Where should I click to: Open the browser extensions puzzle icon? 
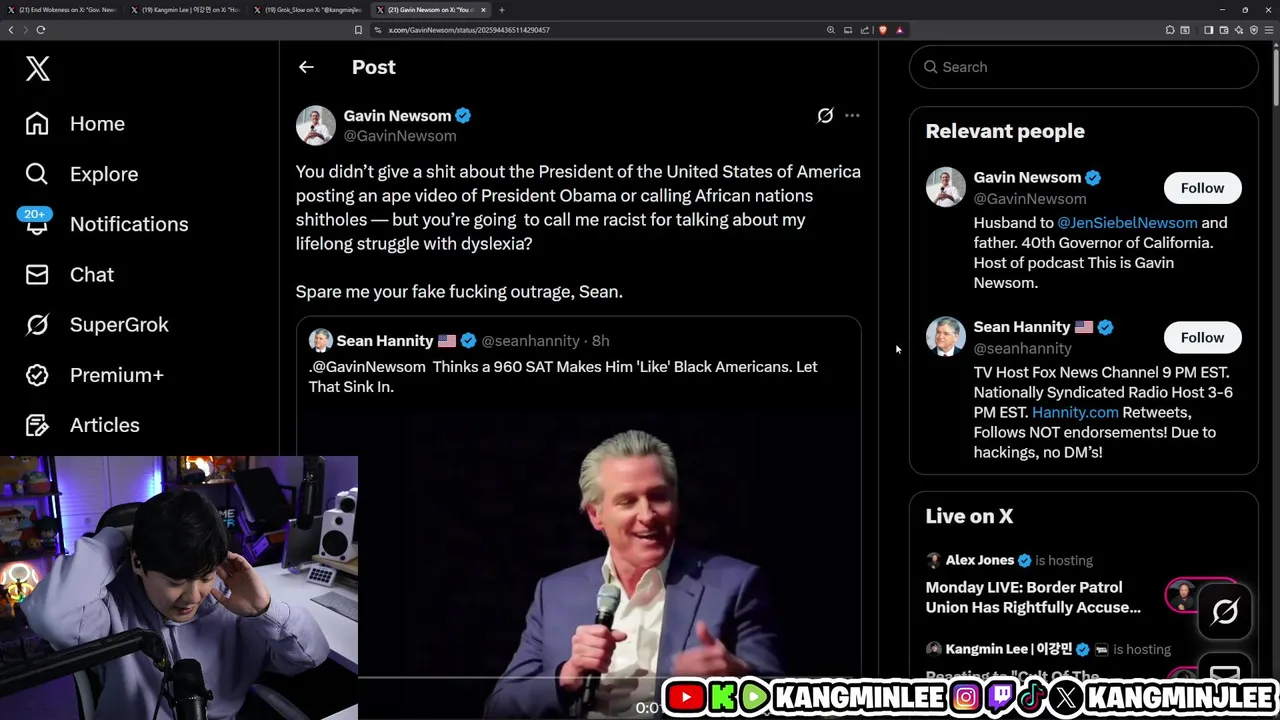(1170, 30)
